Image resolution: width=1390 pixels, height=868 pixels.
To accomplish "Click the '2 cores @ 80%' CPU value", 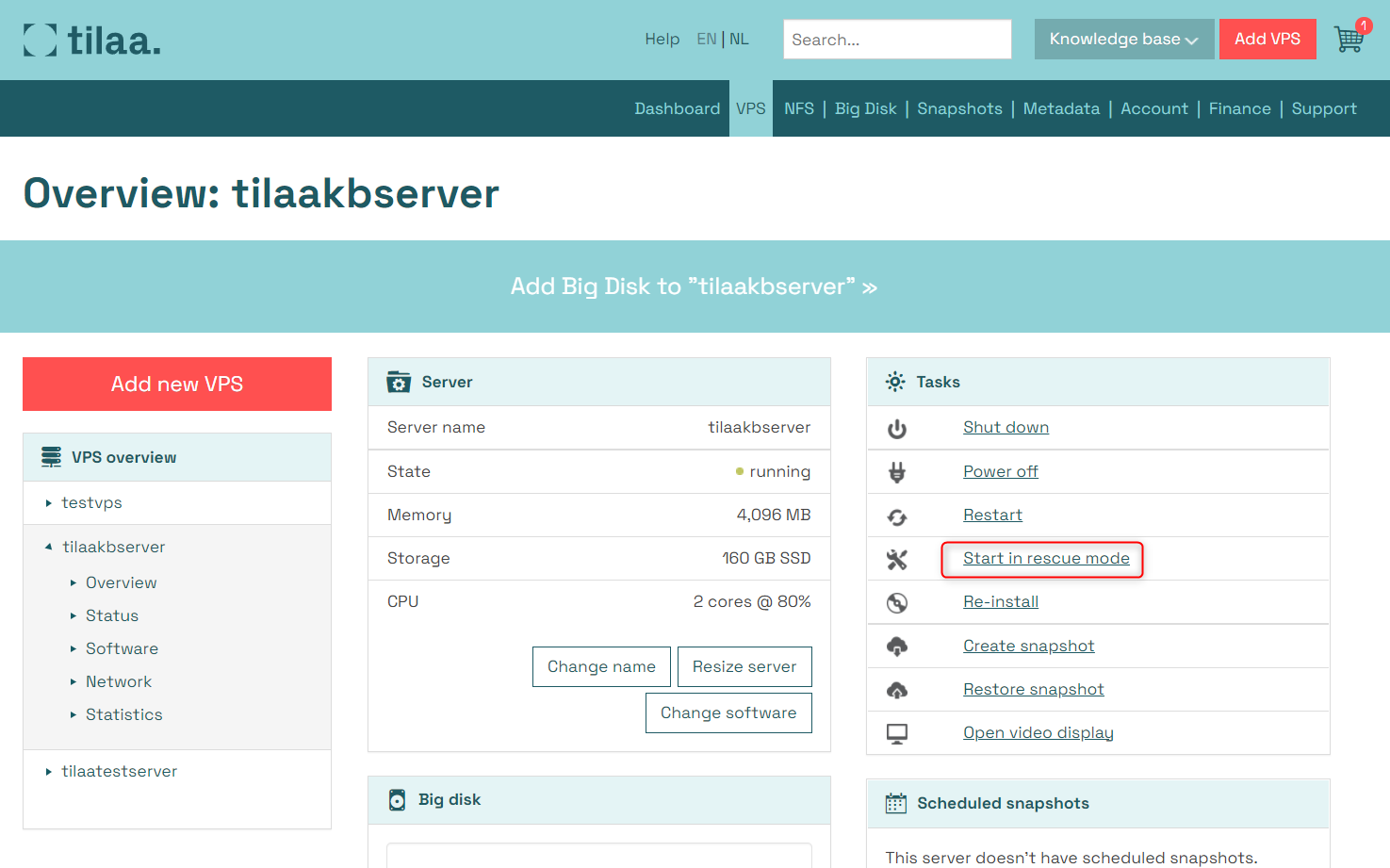I will point(752,601).
